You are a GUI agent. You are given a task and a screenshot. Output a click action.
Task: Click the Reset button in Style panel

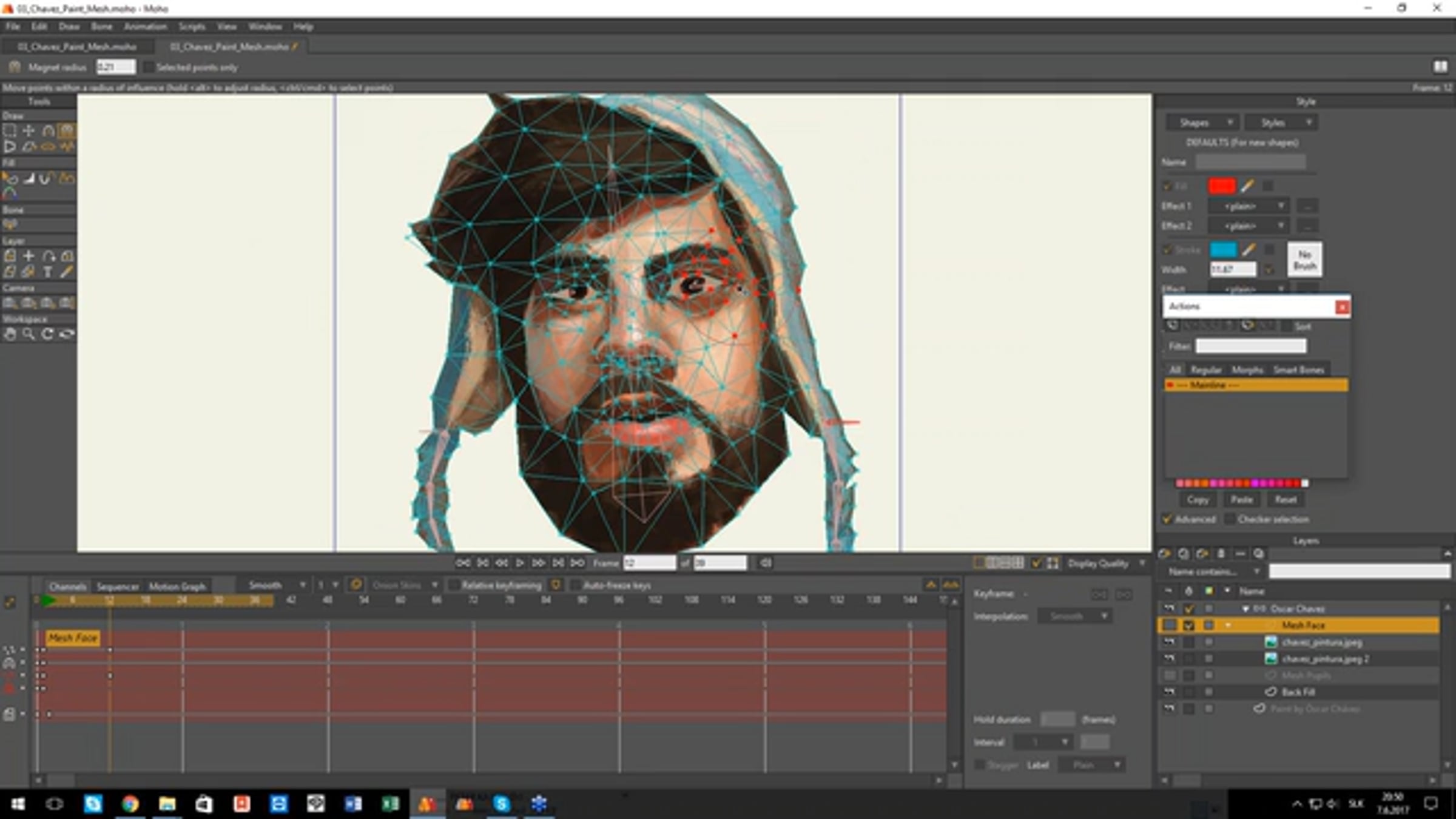tap(1286, 499)
